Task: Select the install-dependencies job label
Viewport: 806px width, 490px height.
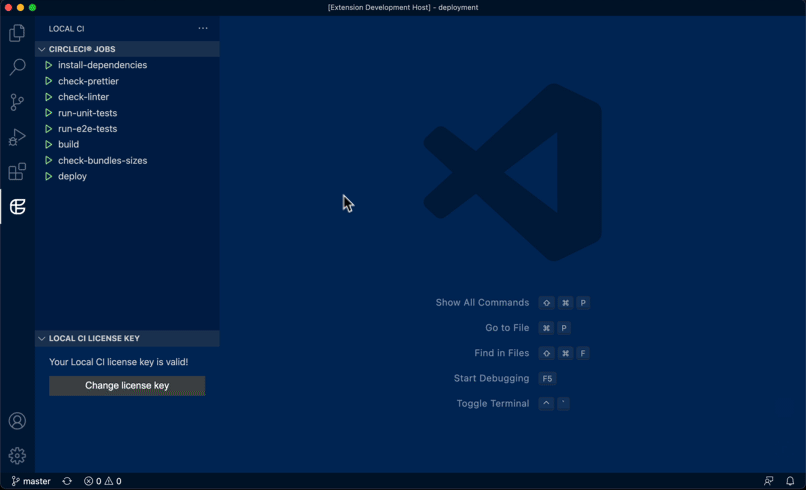Action: [x=102, y=65]
